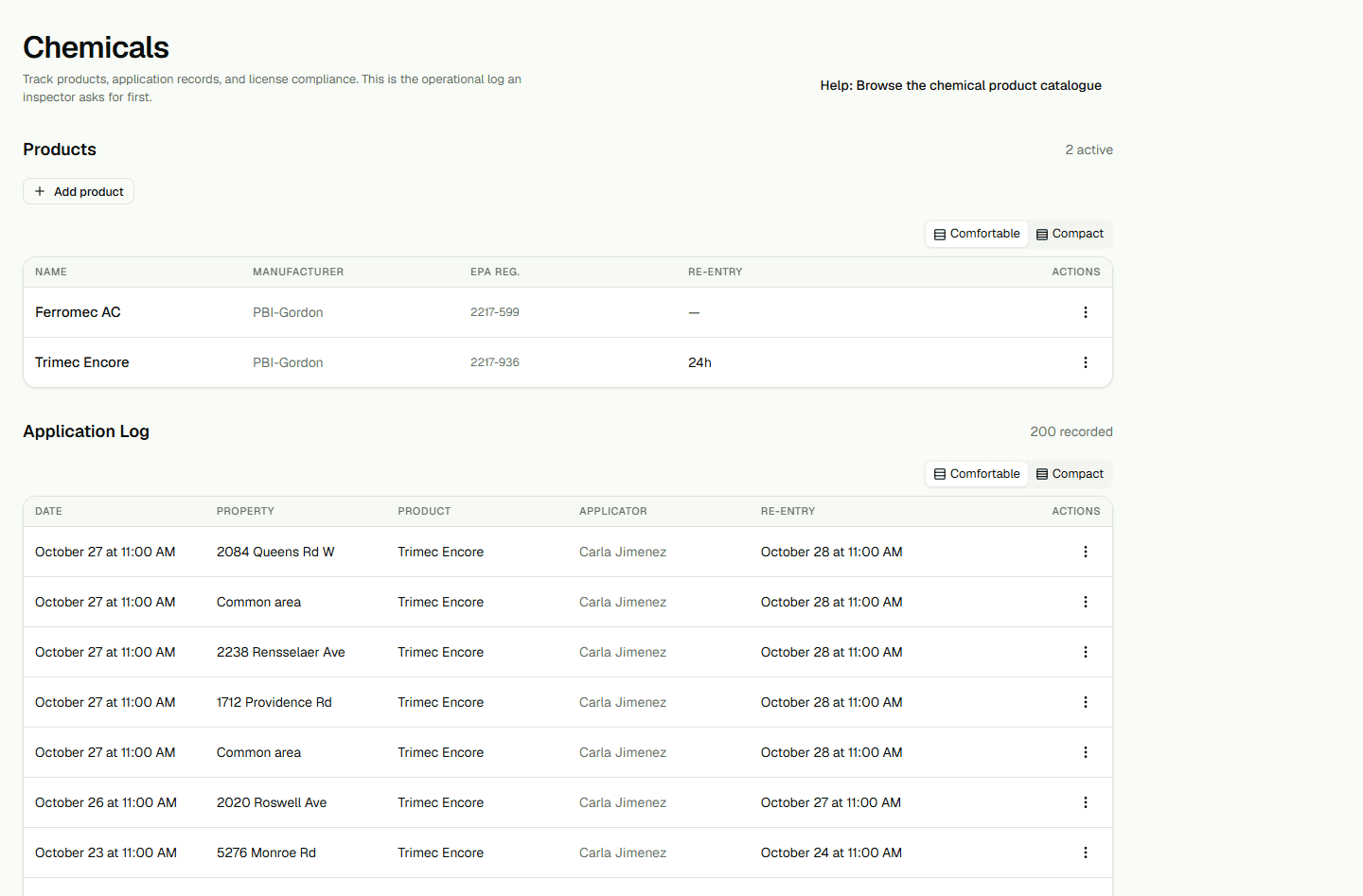This screenshot has height=896, width=1363.
Task: Click the 2020 Roswell Ave property
Action: point(272,802)
